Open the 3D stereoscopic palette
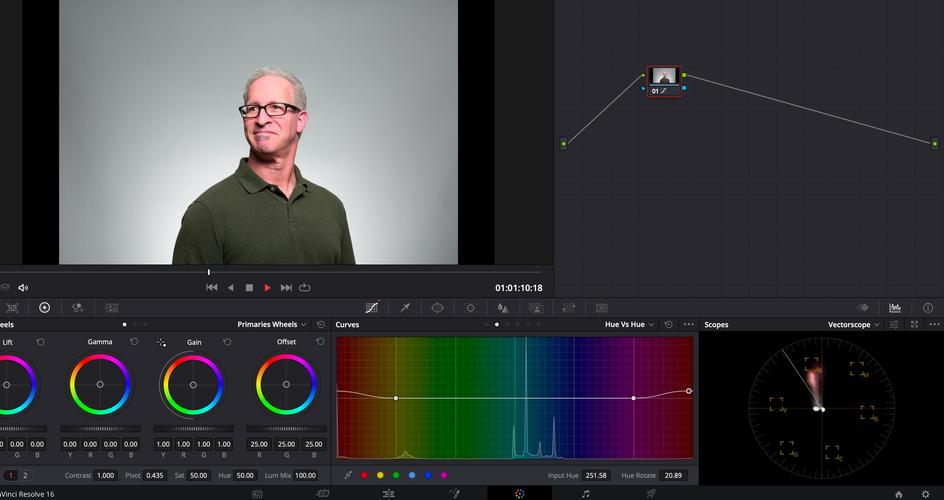Viewport: 944px width, 500px height. tap(601, 307)
